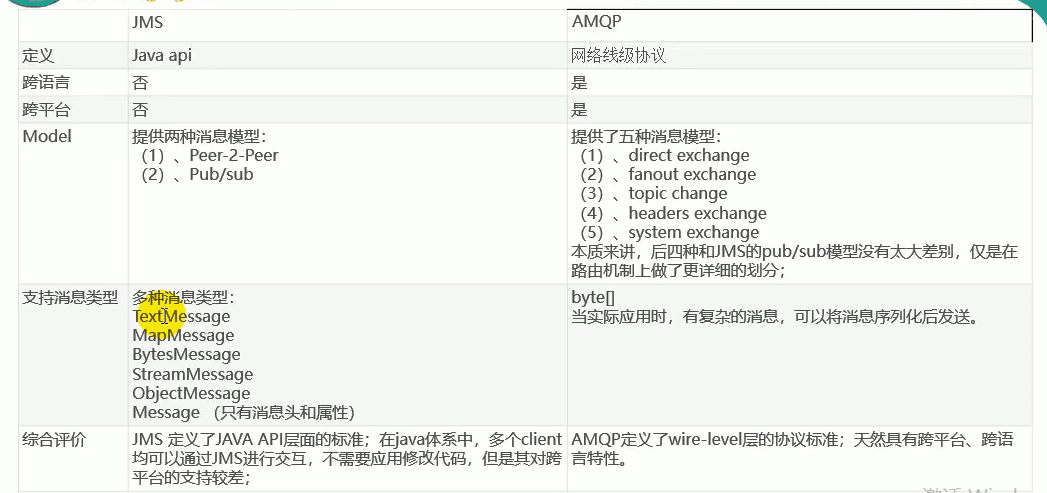The image size is (1047, 493).
Task: Click the TextMessage text
Action: [181, 317]
